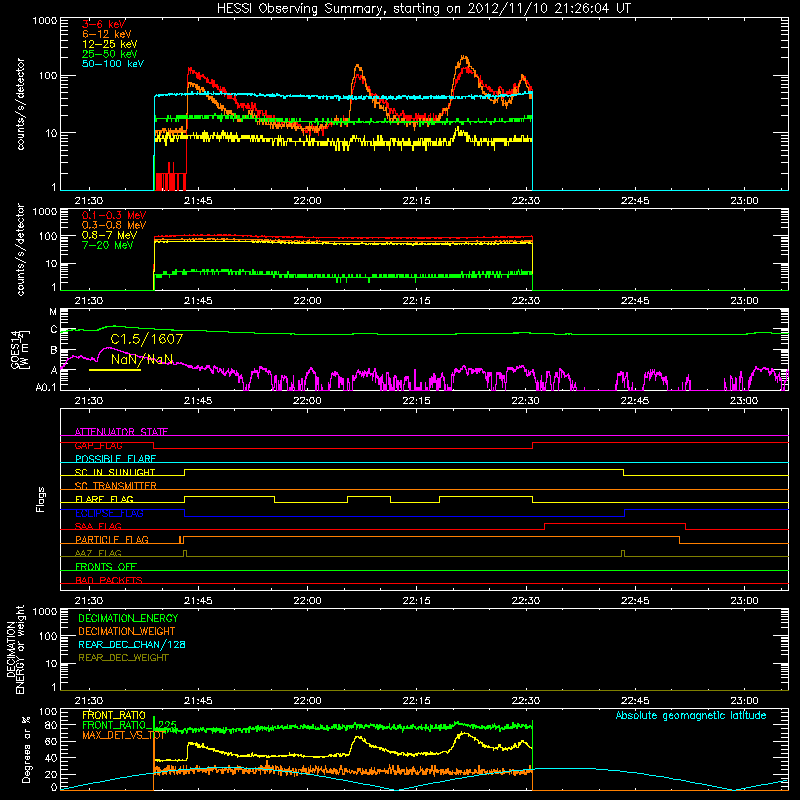The height and width of the screenshot is (800, 800).
Task: Click the AAZ_FLAG label
Action: click(x=98, y=553)
